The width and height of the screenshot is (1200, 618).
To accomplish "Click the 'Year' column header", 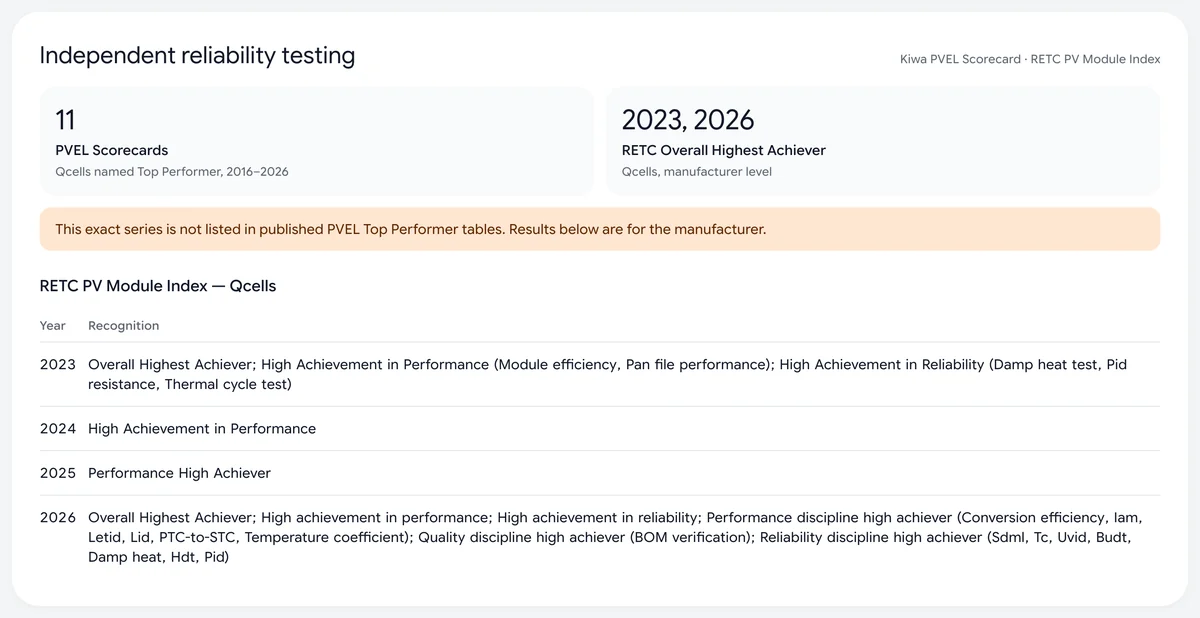I will [x=53, y=326].
